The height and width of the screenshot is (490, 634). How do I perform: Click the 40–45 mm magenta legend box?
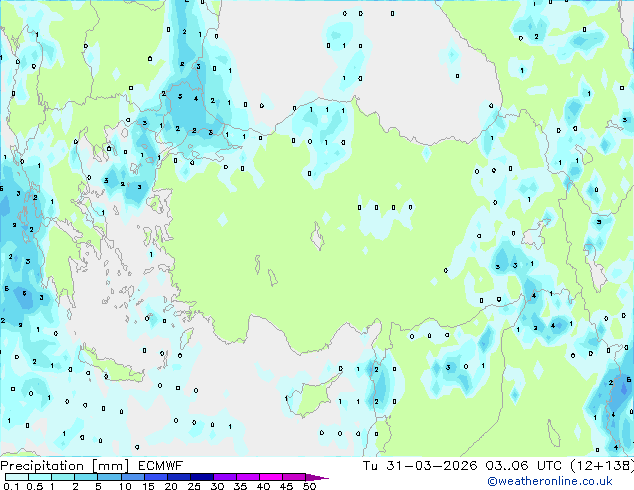click(271, 477)
